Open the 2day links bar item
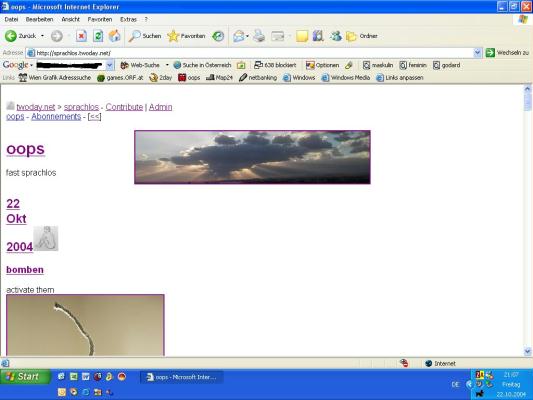Screen dimensions: 533x400 point(161,77)
